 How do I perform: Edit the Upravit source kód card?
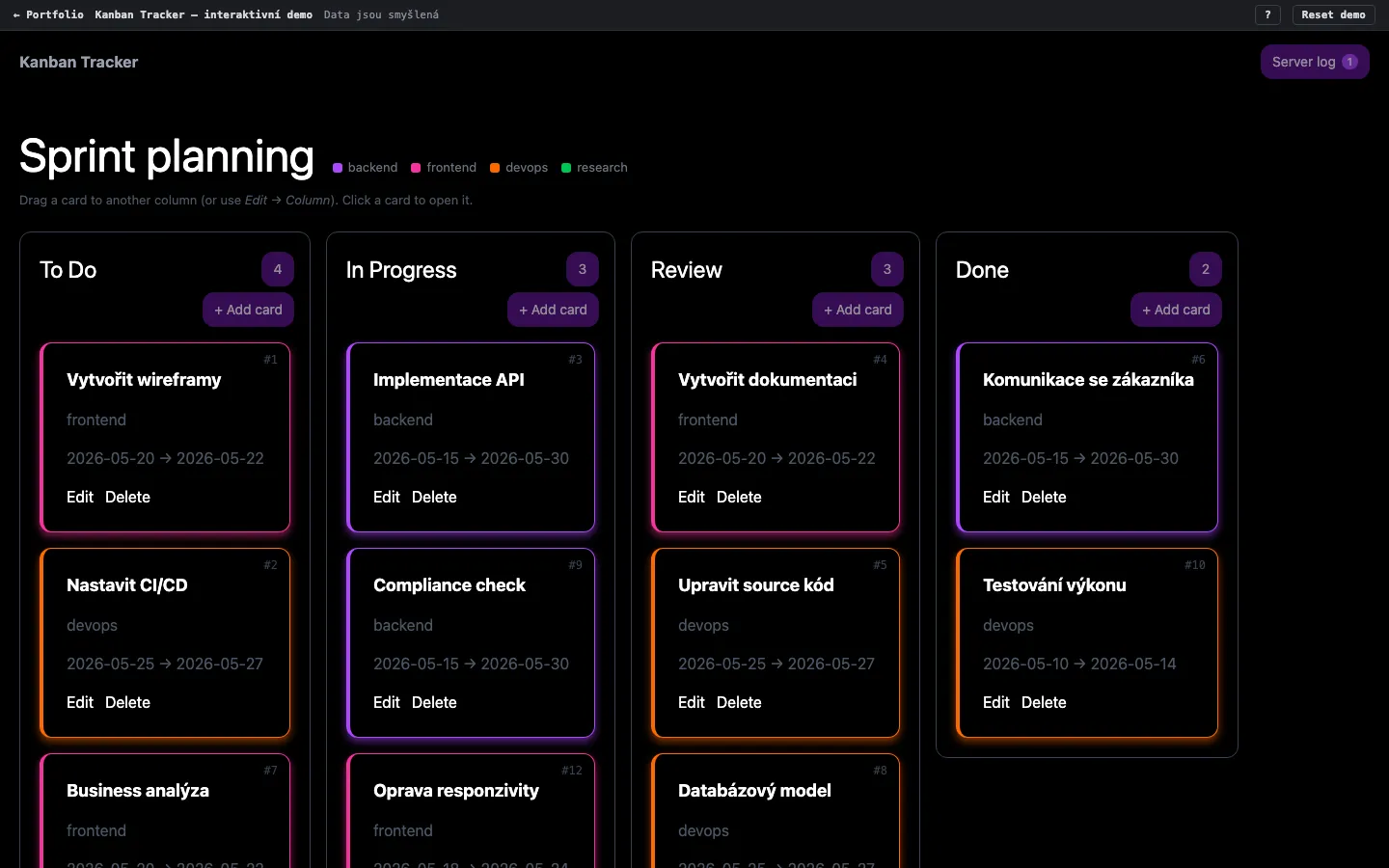[692, 702]
